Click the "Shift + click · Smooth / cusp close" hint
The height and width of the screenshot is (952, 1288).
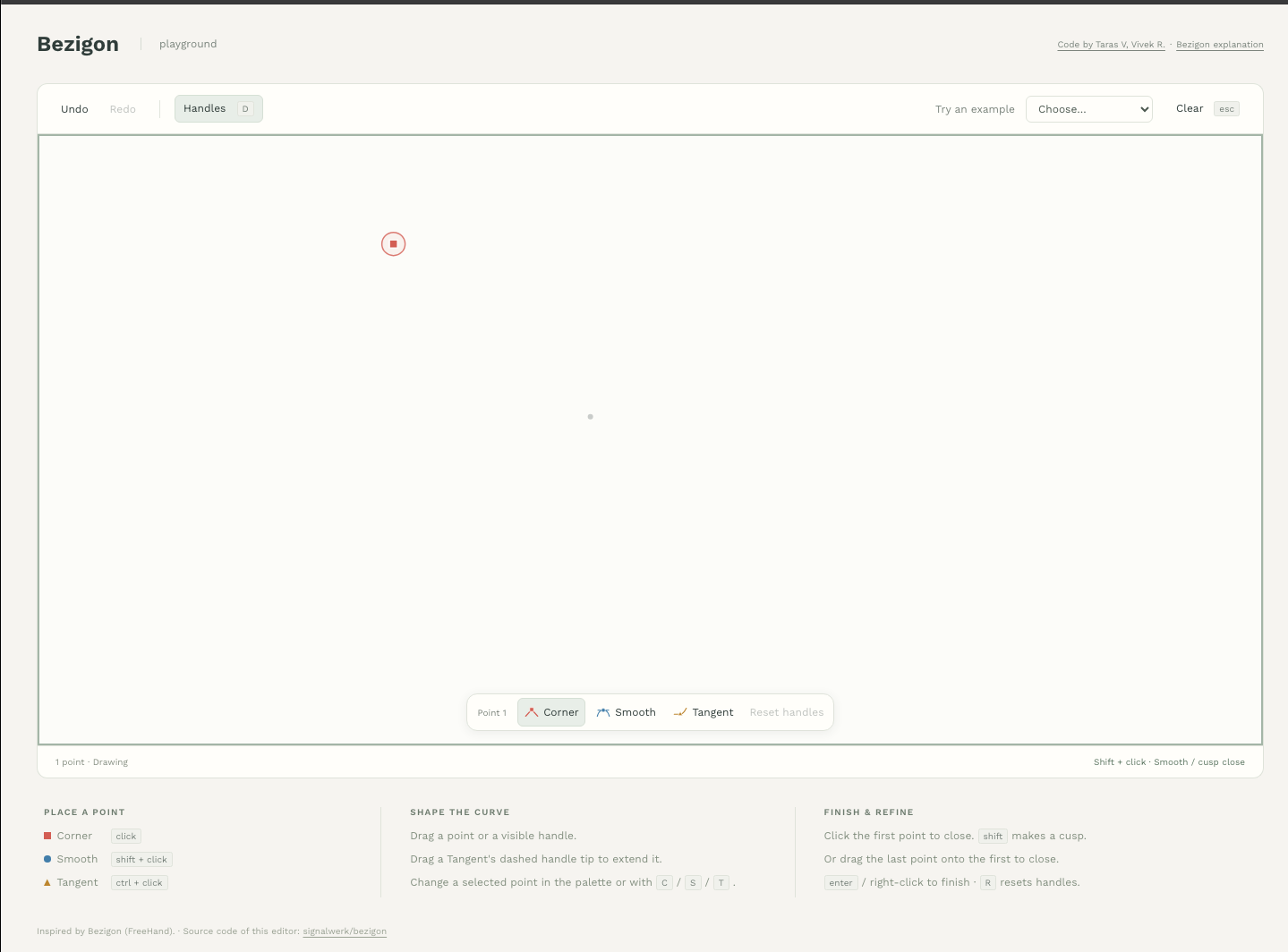click(1169, 762)
